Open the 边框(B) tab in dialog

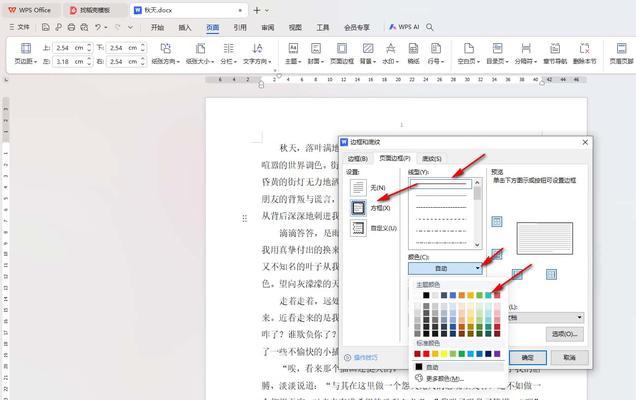coord(357,159)
